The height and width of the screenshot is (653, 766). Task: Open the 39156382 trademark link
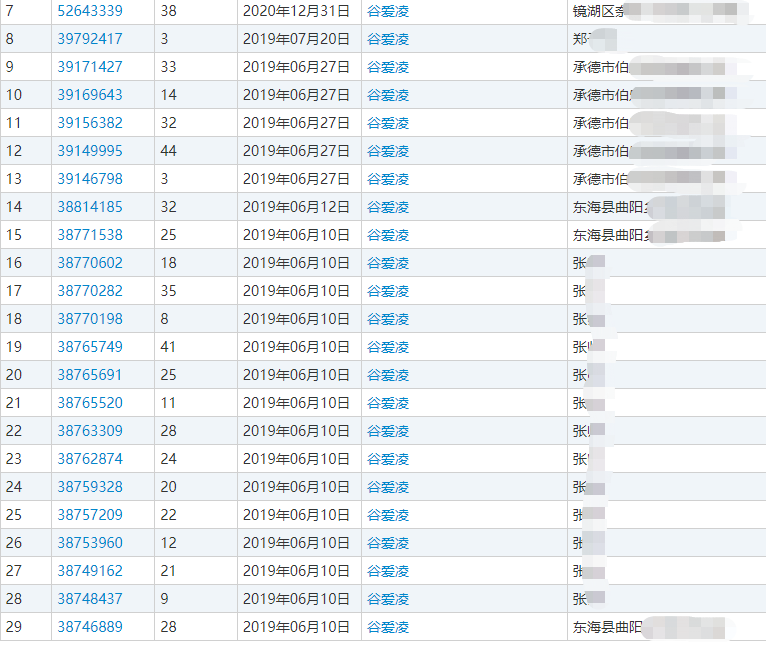coord(90,123)
